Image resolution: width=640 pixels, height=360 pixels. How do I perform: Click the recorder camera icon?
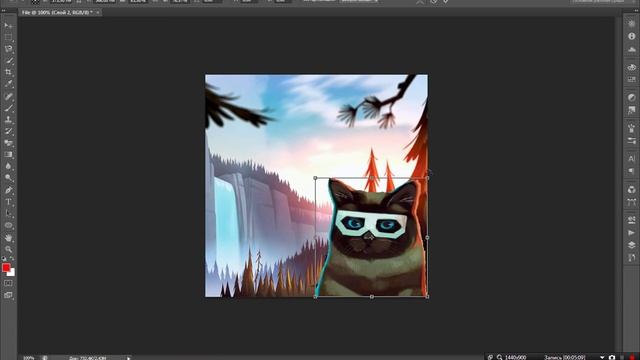[612, 358]
